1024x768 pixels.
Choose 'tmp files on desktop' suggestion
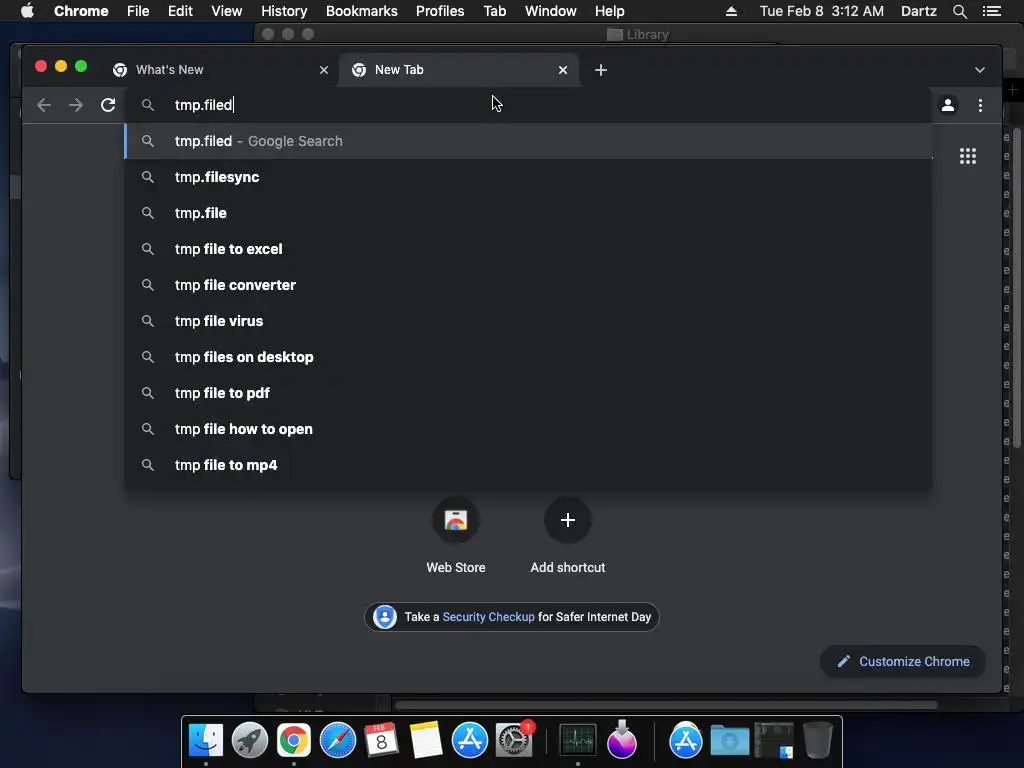click(528, 357)
